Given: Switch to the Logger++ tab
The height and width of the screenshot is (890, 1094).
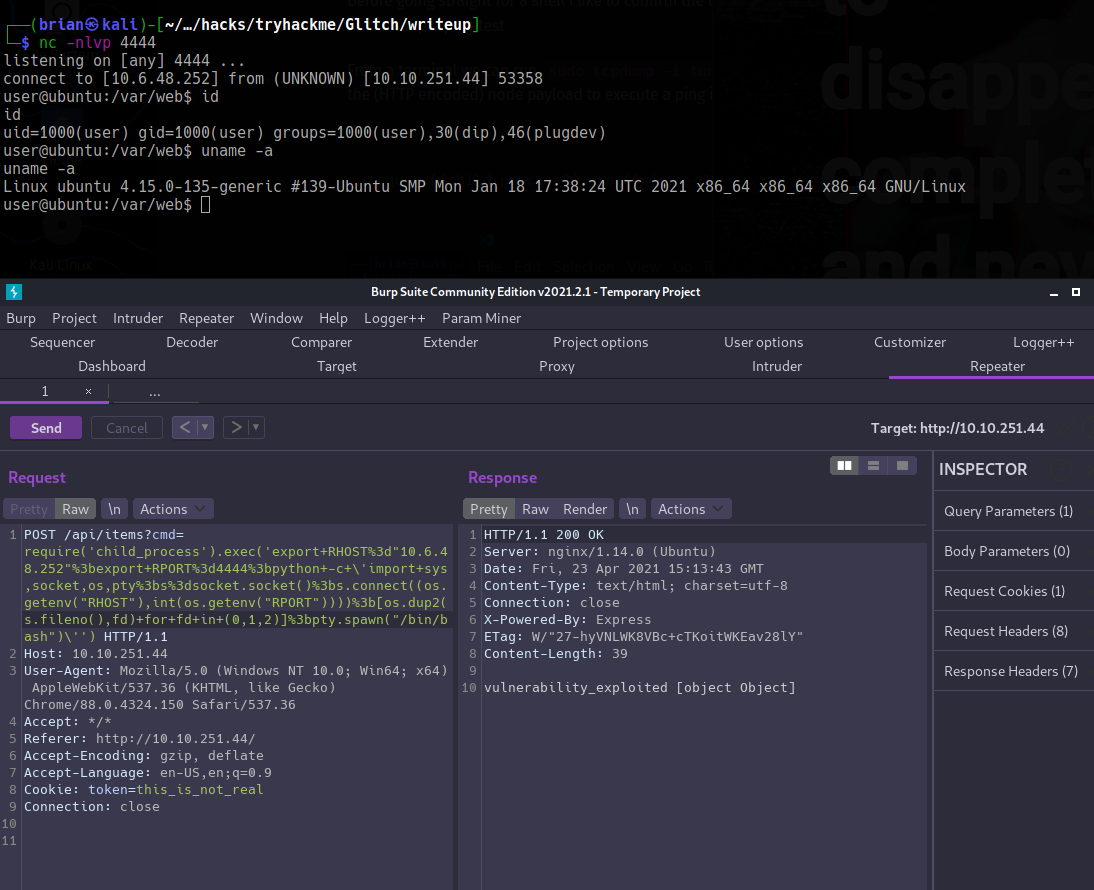Looking at the screenshot, I should tap(1043, 342).
